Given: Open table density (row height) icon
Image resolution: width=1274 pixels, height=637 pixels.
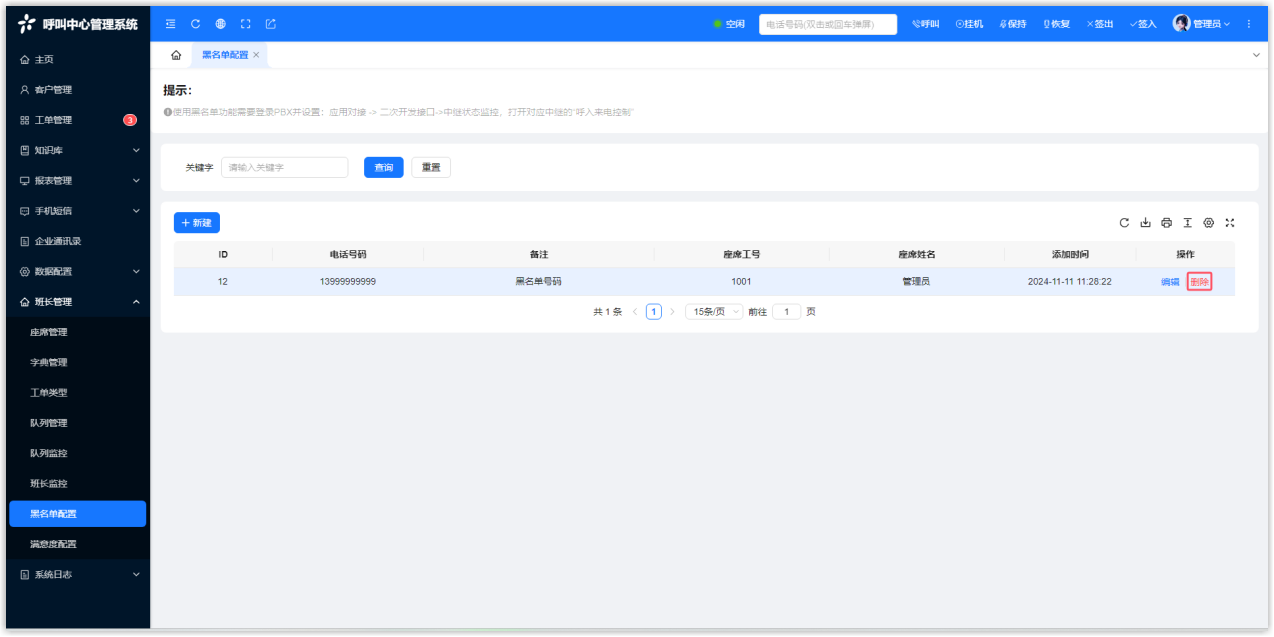Looking at the screenshot, I should [x=1187, y=223].
